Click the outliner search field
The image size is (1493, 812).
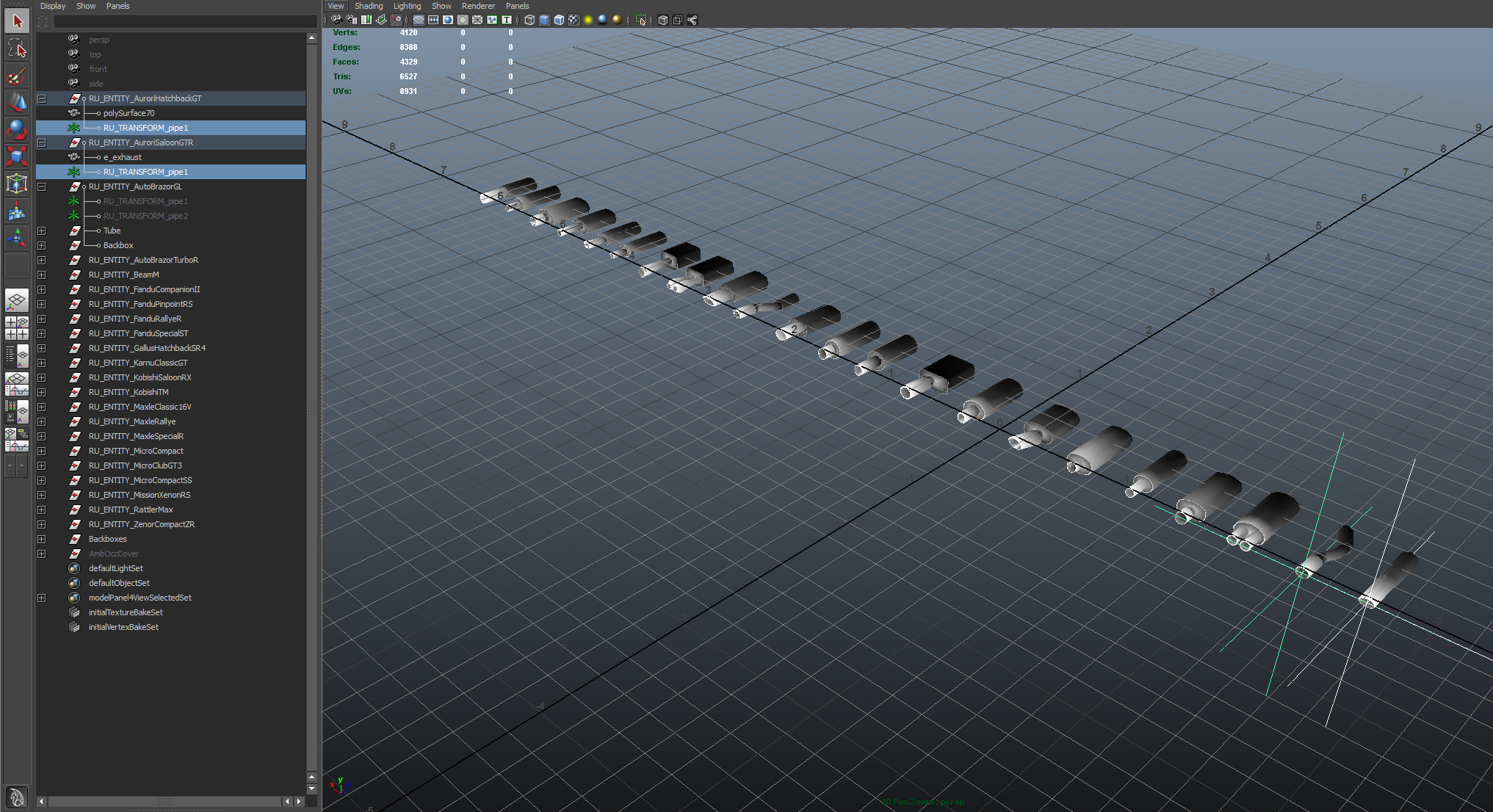point(184,22)
